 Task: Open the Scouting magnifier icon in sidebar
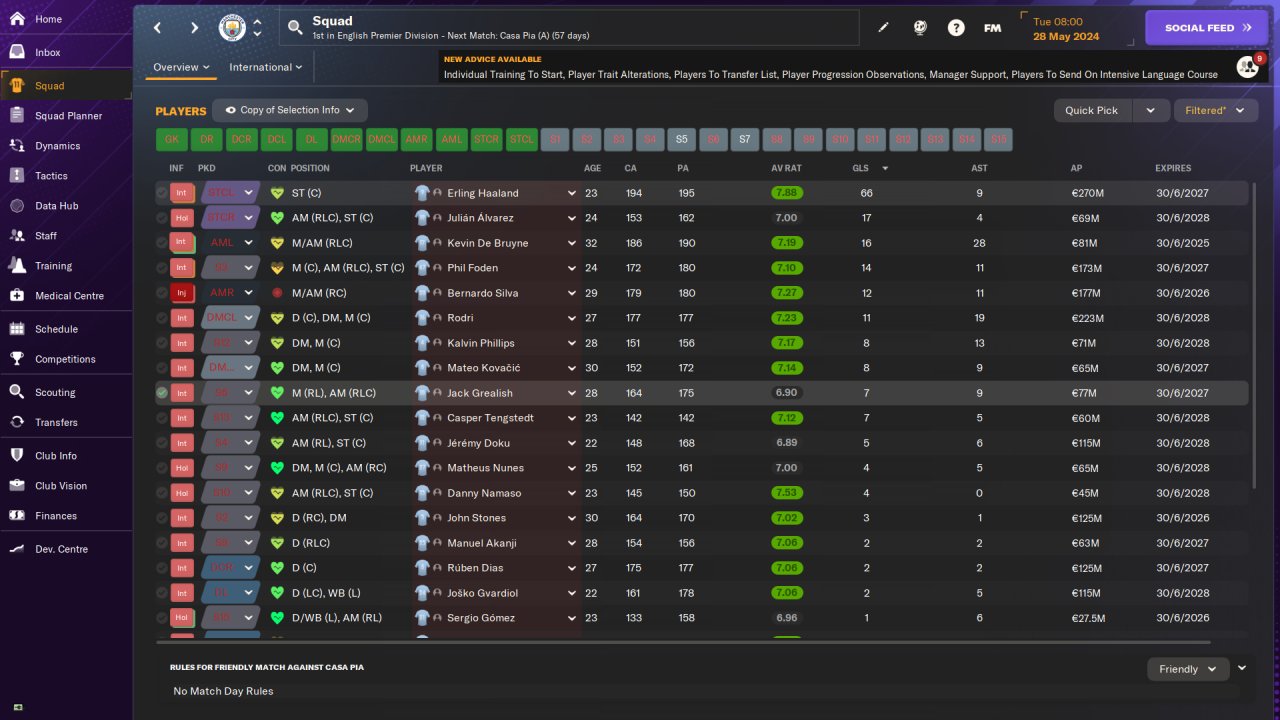point(17,392)
